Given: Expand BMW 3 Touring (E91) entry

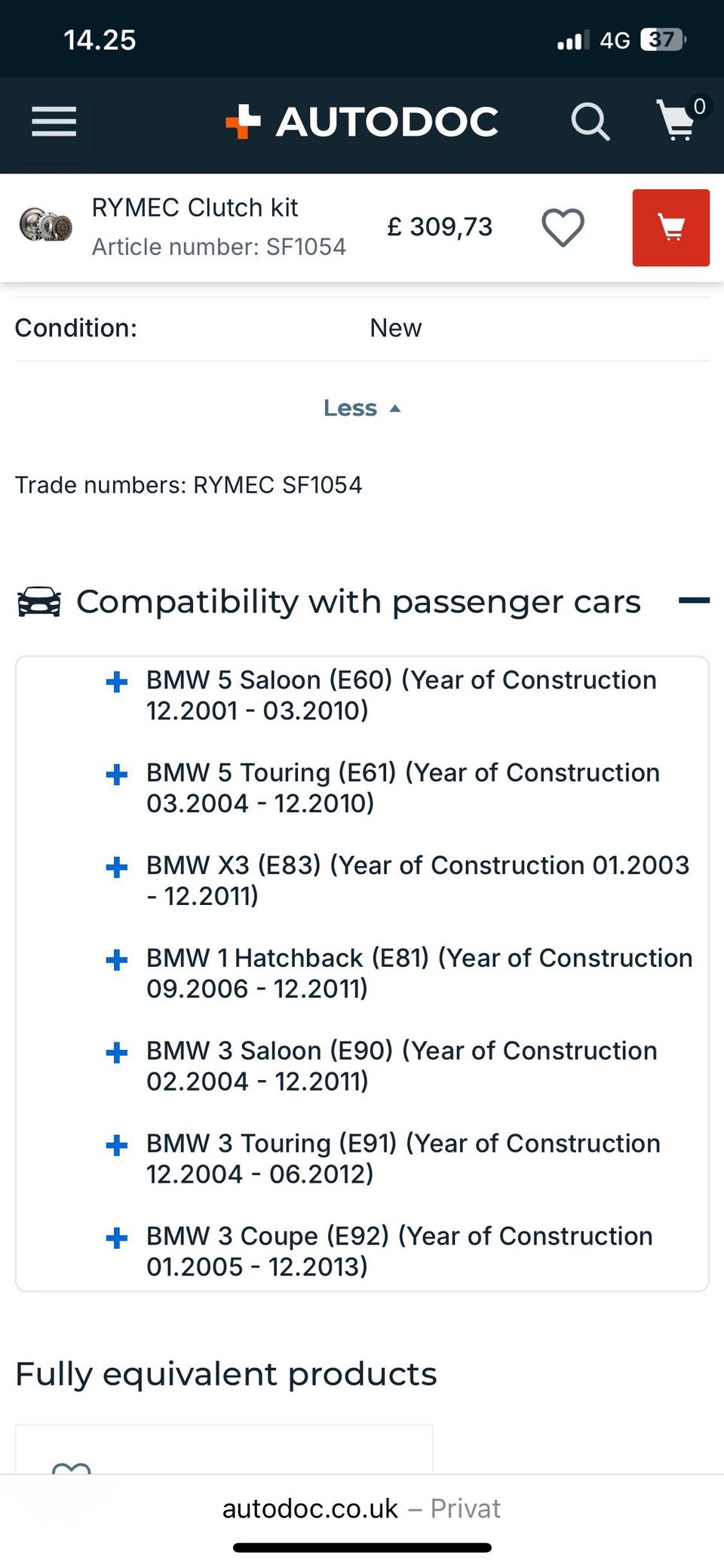Looking at the screenshot, I should click(117, 1146).
